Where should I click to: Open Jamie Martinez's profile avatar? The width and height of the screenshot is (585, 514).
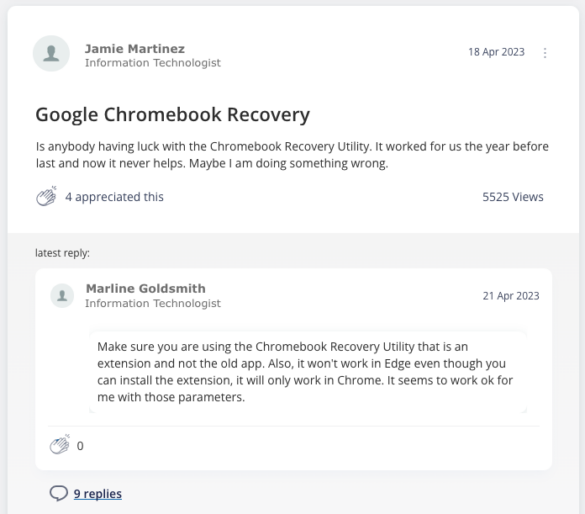point(51,53)
